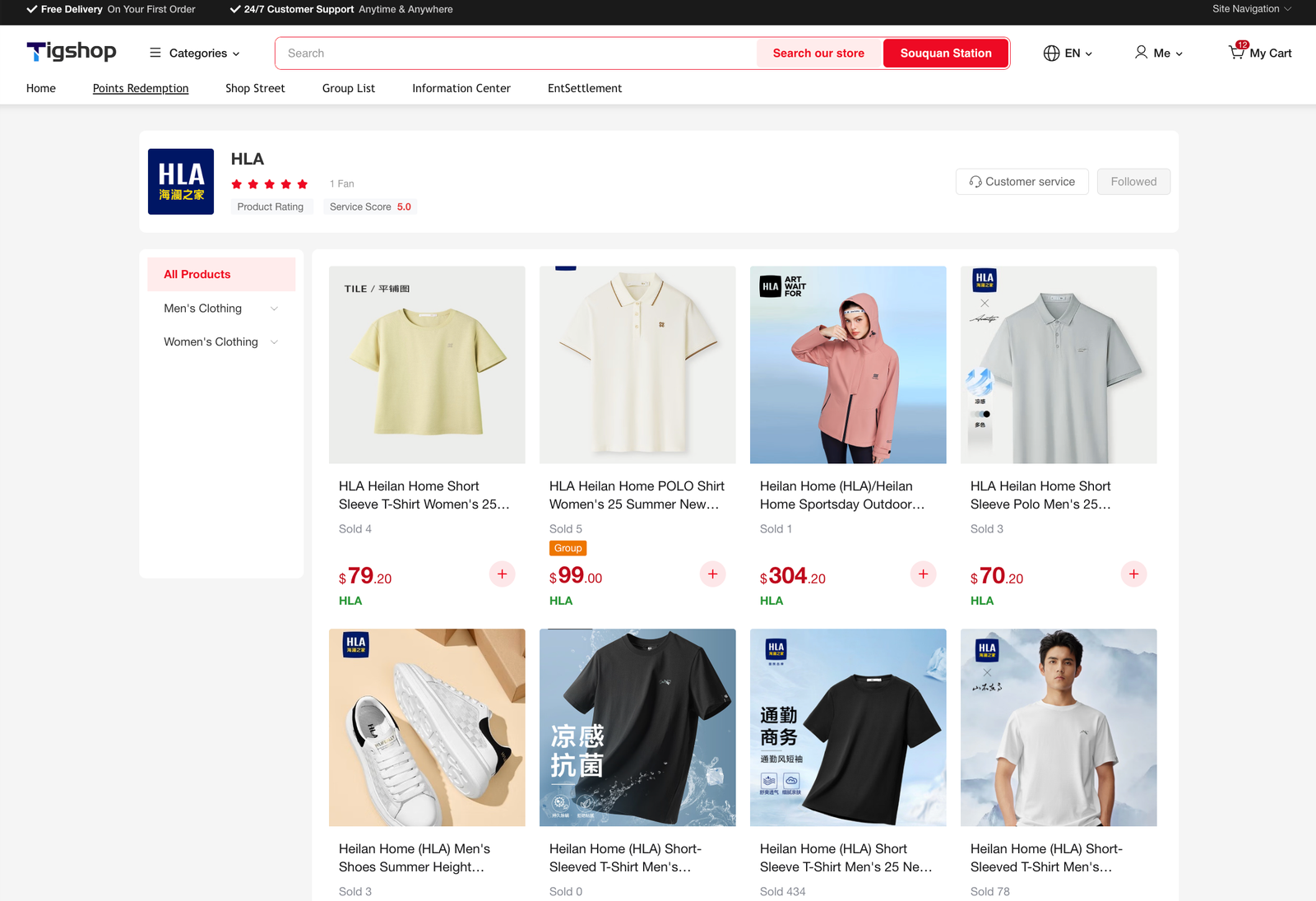Viewport: 1316px width, 901px height.
Task: Open the Shop Street menu item
Action: (x=255, y=89)
